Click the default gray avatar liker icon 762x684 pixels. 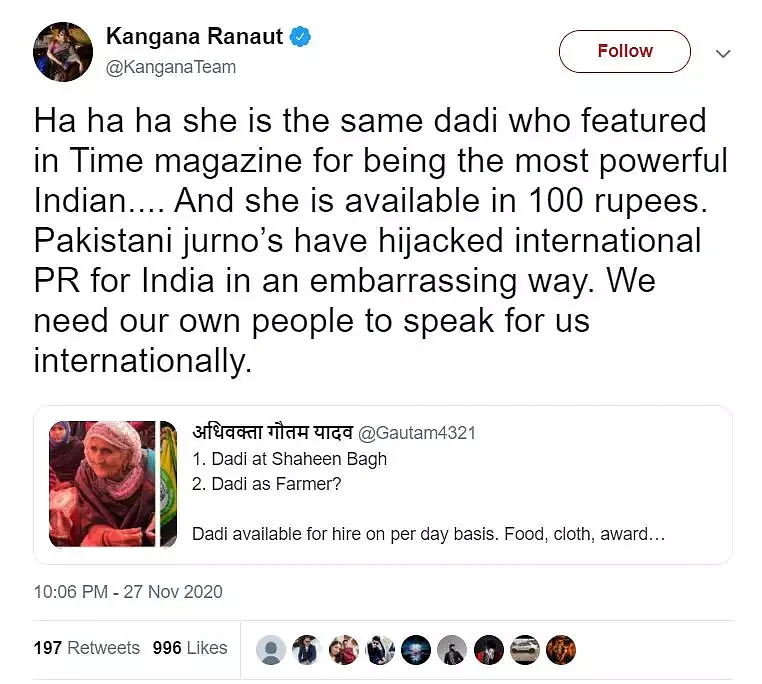271,649
